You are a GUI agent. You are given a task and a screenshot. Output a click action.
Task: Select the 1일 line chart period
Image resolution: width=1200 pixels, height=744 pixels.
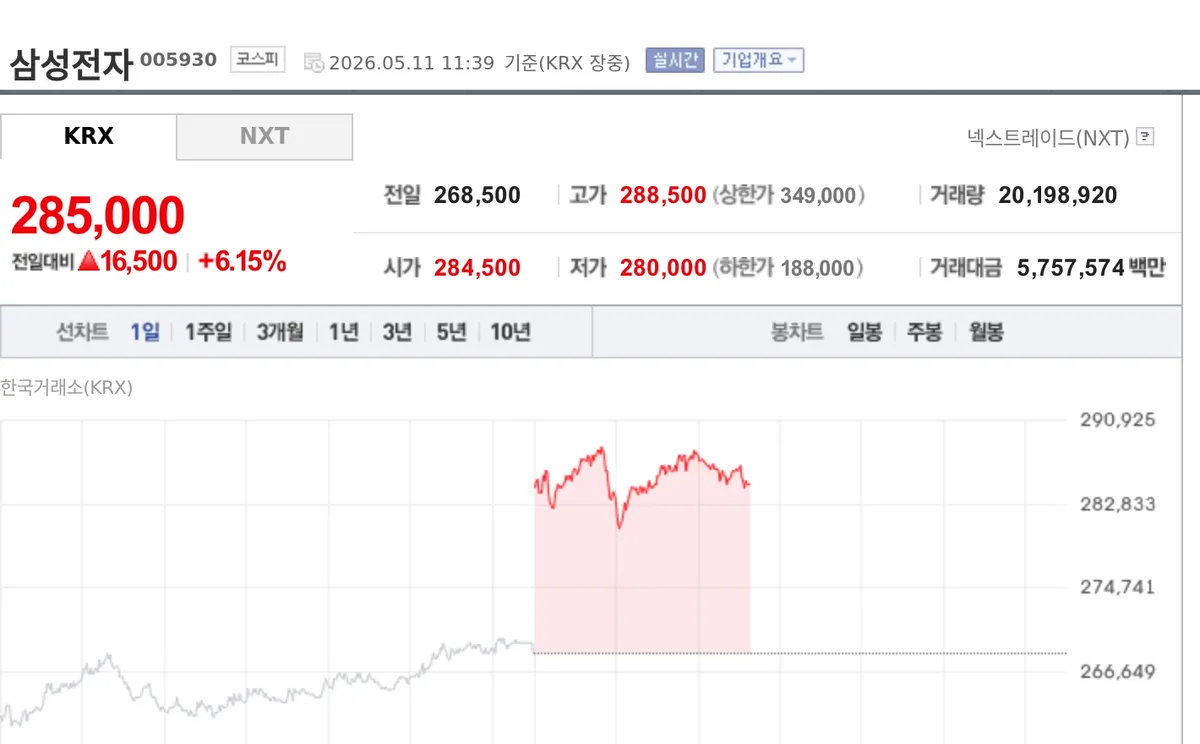tap(145, 332)
